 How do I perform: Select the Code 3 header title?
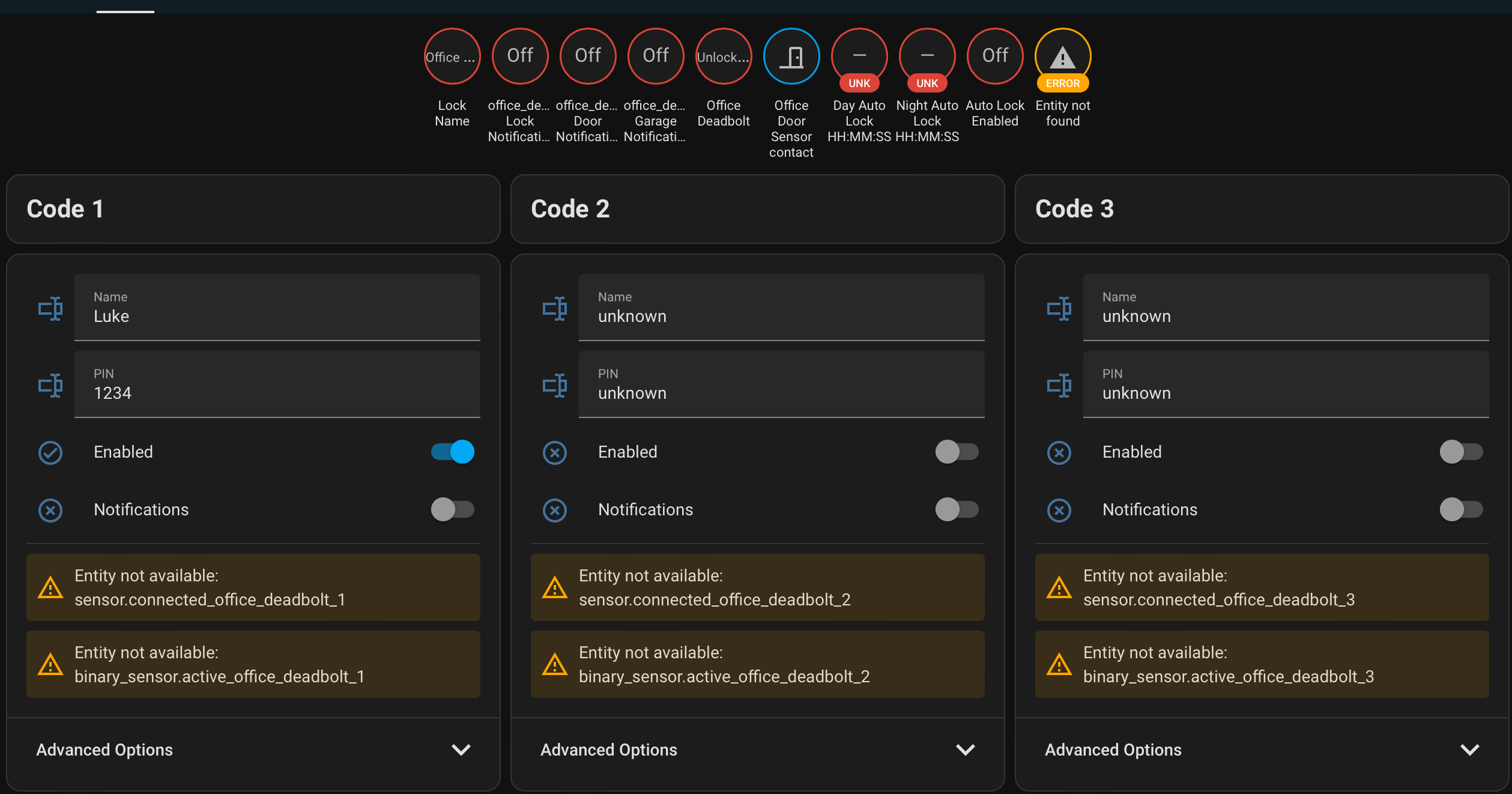[x=1075, y=208]
